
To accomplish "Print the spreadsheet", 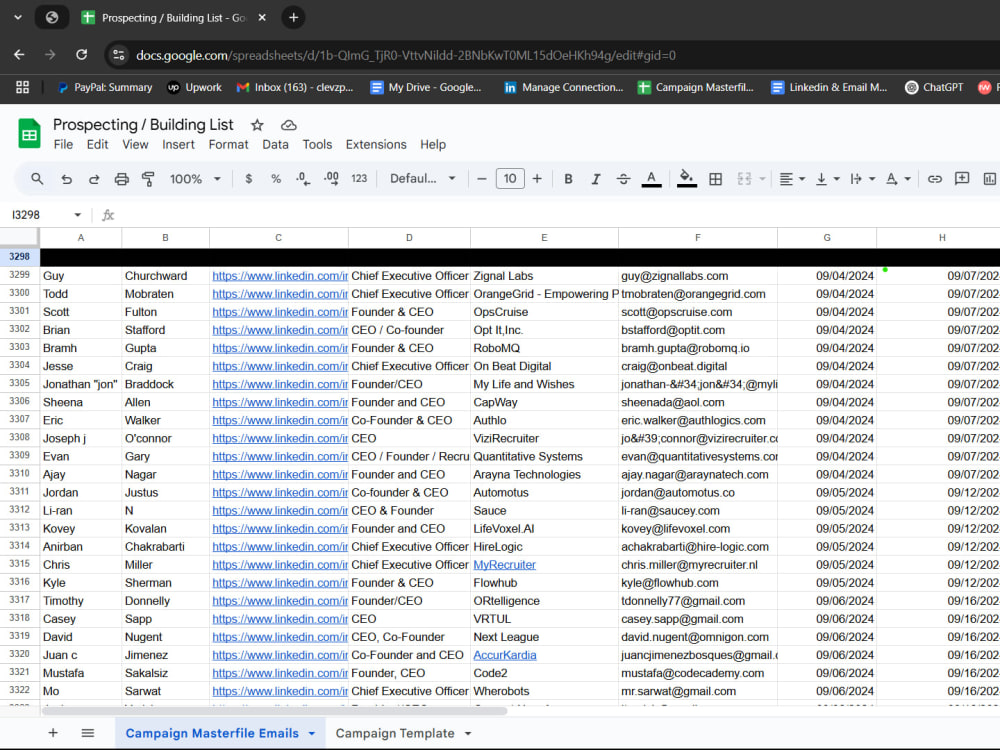I will pyautogui.click(x=121, y=179).
